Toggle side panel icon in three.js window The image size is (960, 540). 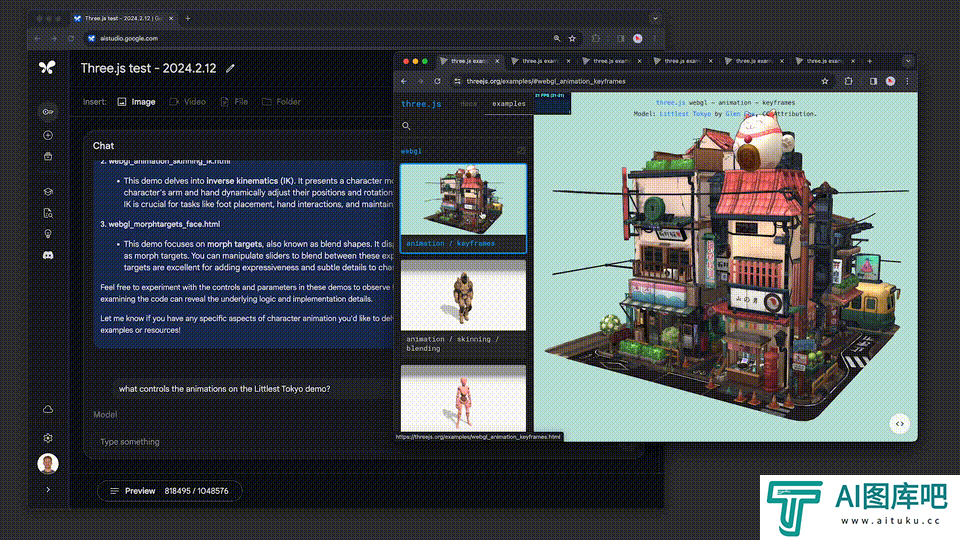click(873, 81)
